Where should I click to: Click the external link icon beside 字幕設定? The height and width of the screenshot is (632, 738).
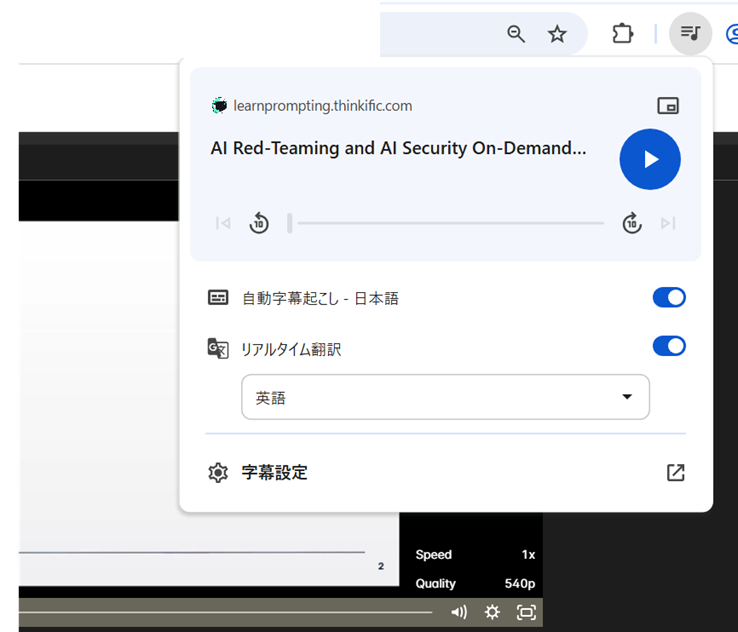(x=676, y=473)
